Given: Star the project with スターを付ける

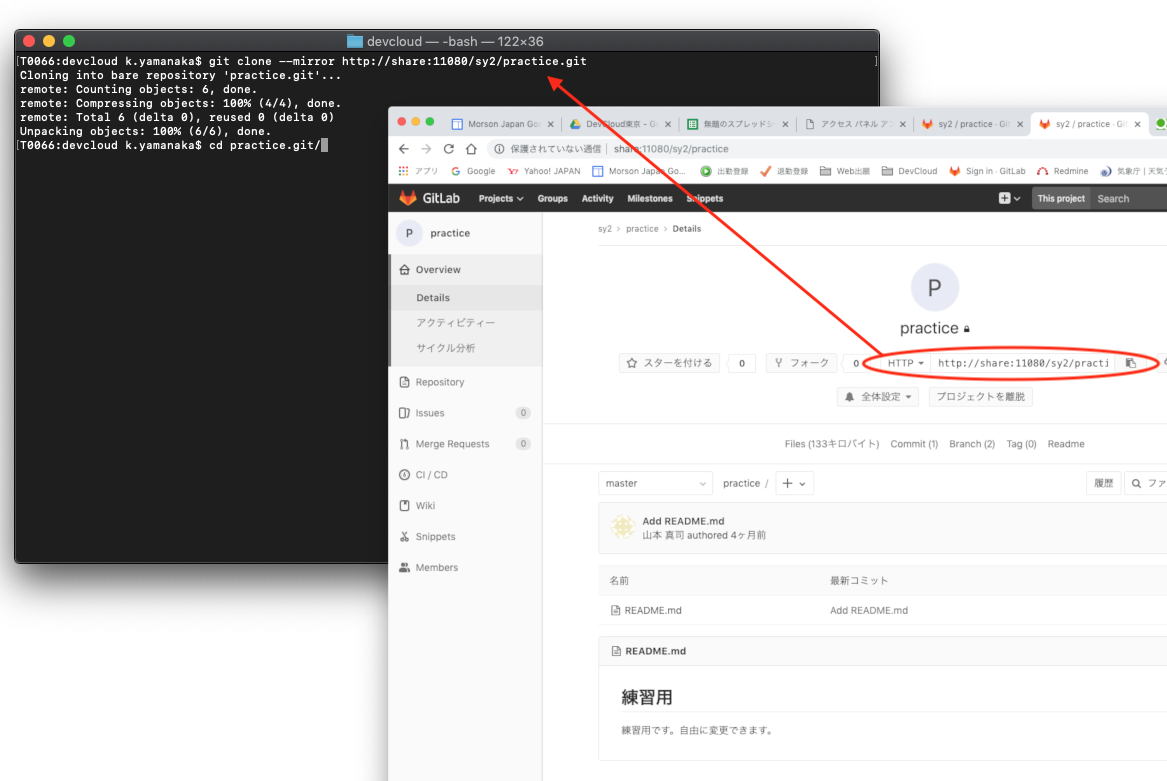Looking at the screenshot, I should (x=669, y=363).
